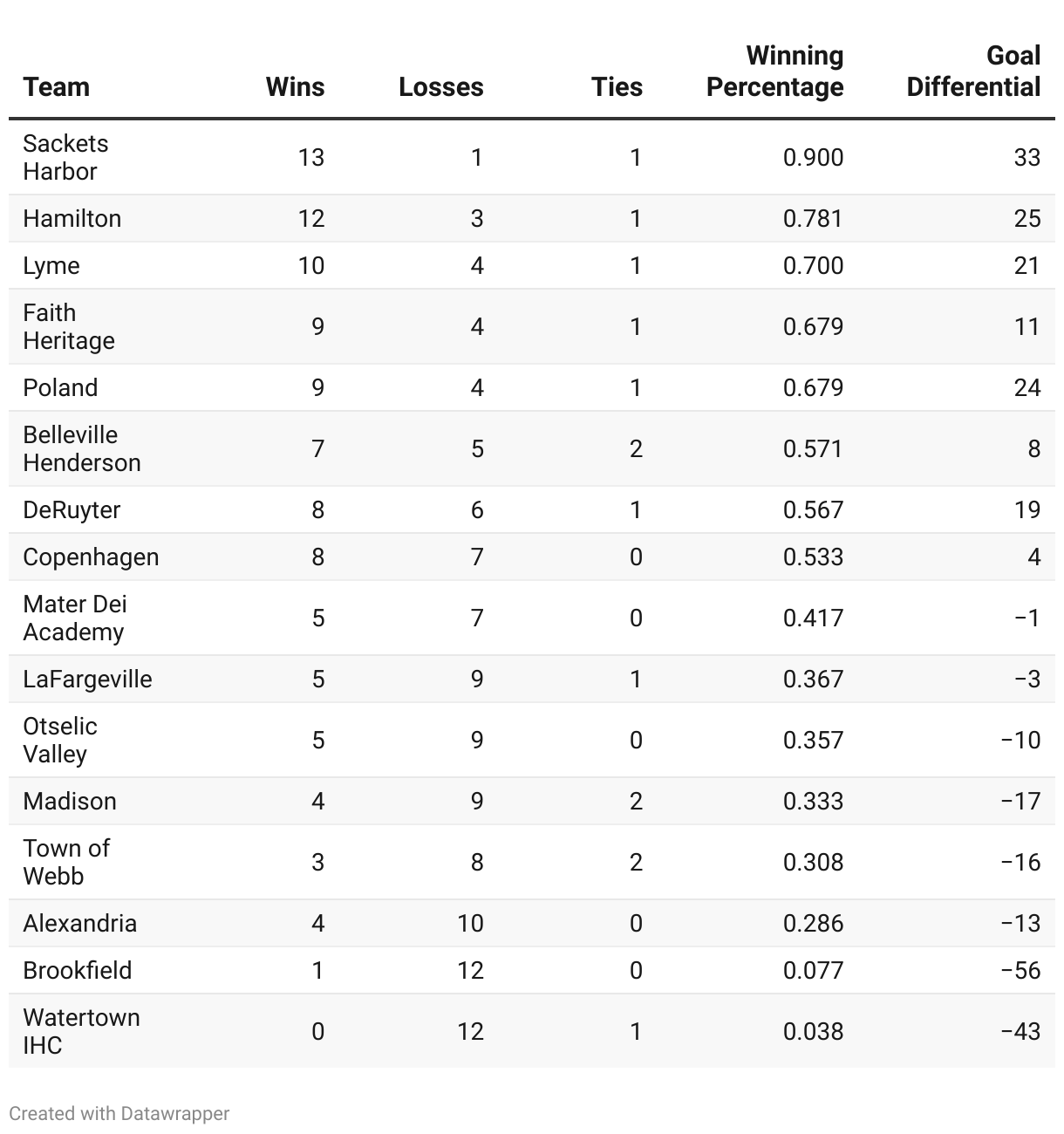Click the Belleville Henderson team cell
1064x1134 pixels.
(81, 448)
